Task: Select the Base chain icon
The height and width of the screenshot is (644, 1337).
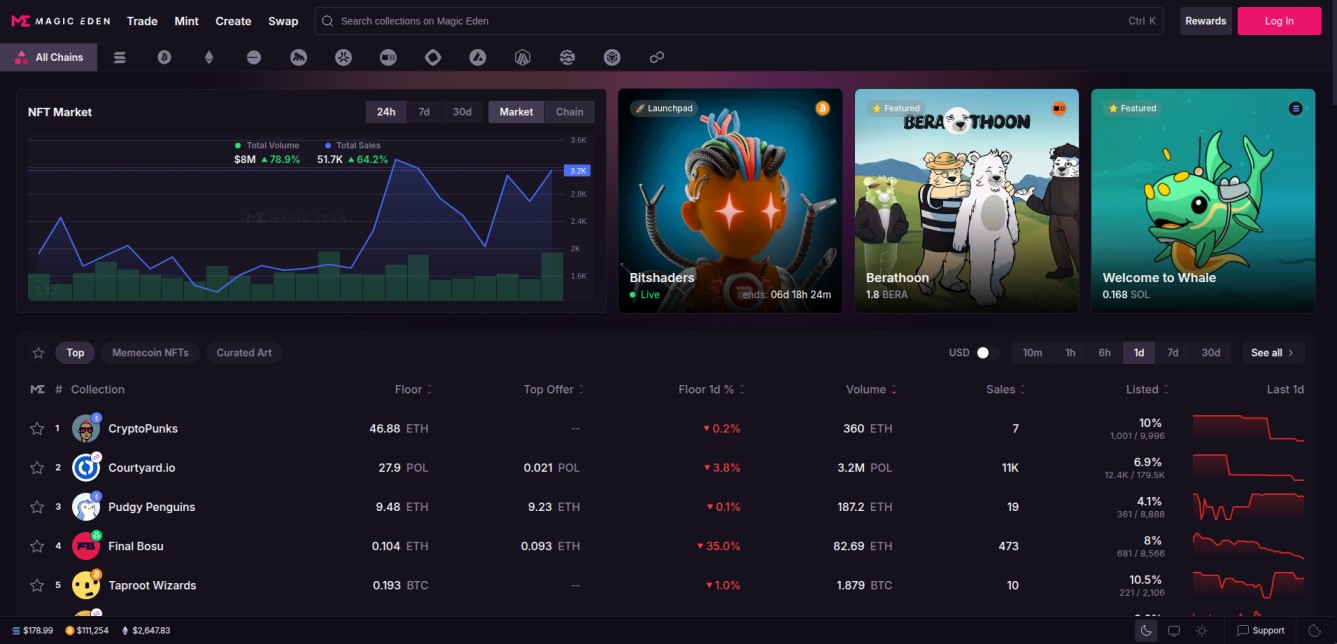Action: tap(254, 58)
